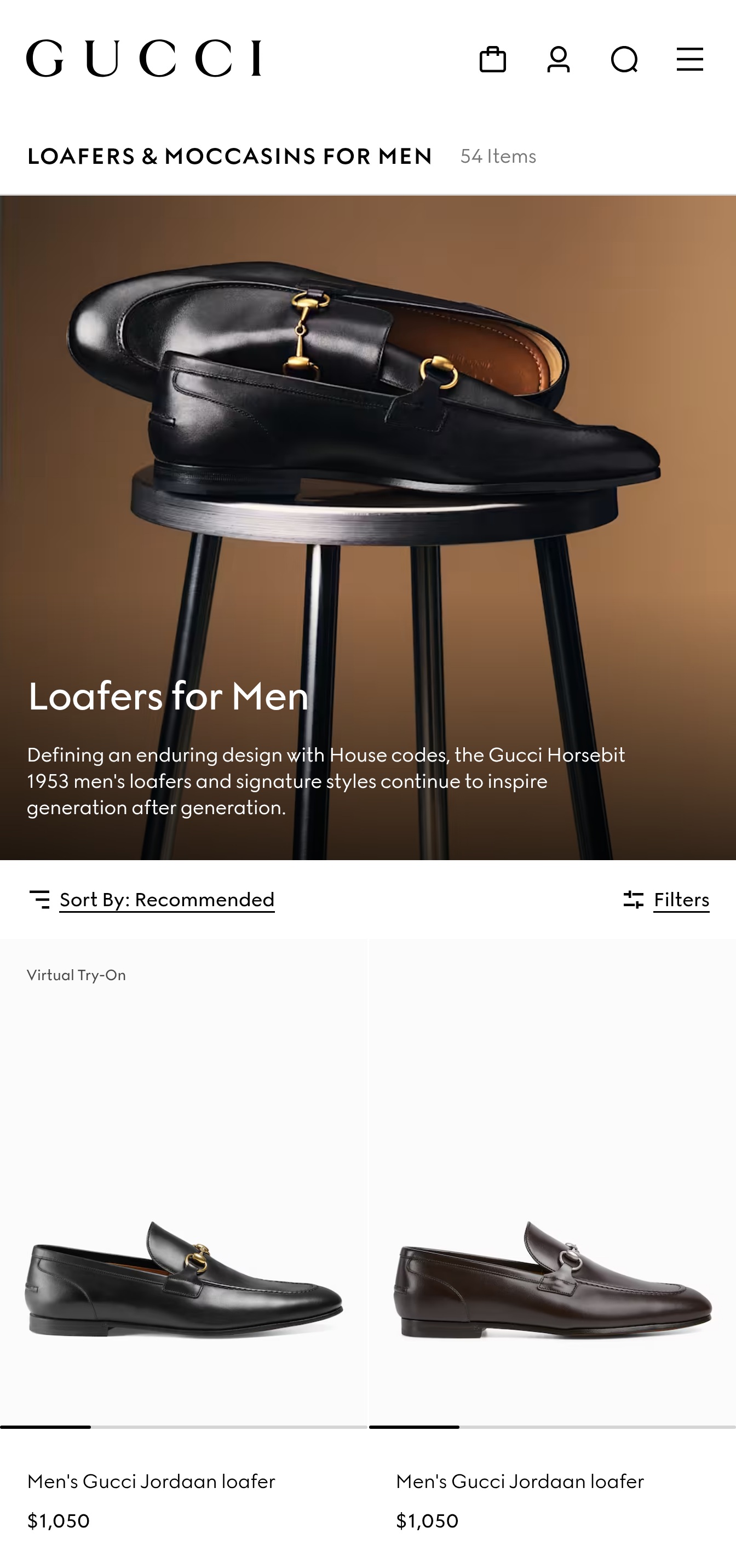This screenshot has height=1568, width=736.
Task: Open the shopping bag icon
Action: (x=493, y=60)
